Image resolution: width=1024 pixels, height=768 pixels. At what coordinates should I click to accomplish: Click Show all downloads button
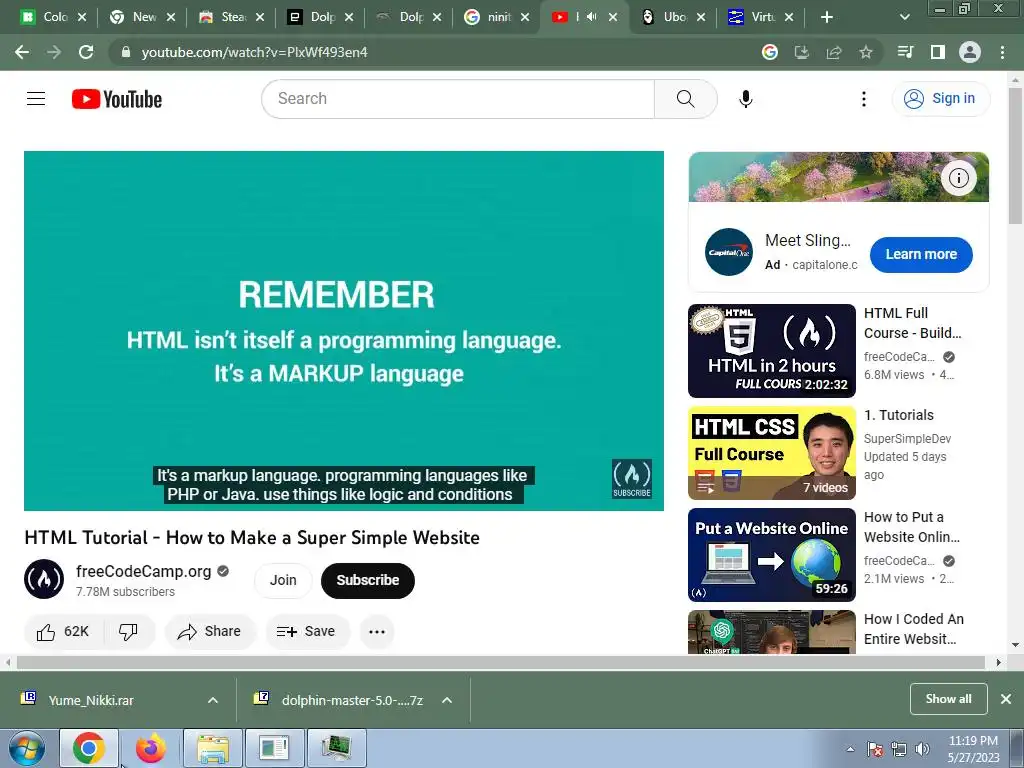[x=948, y=699]
